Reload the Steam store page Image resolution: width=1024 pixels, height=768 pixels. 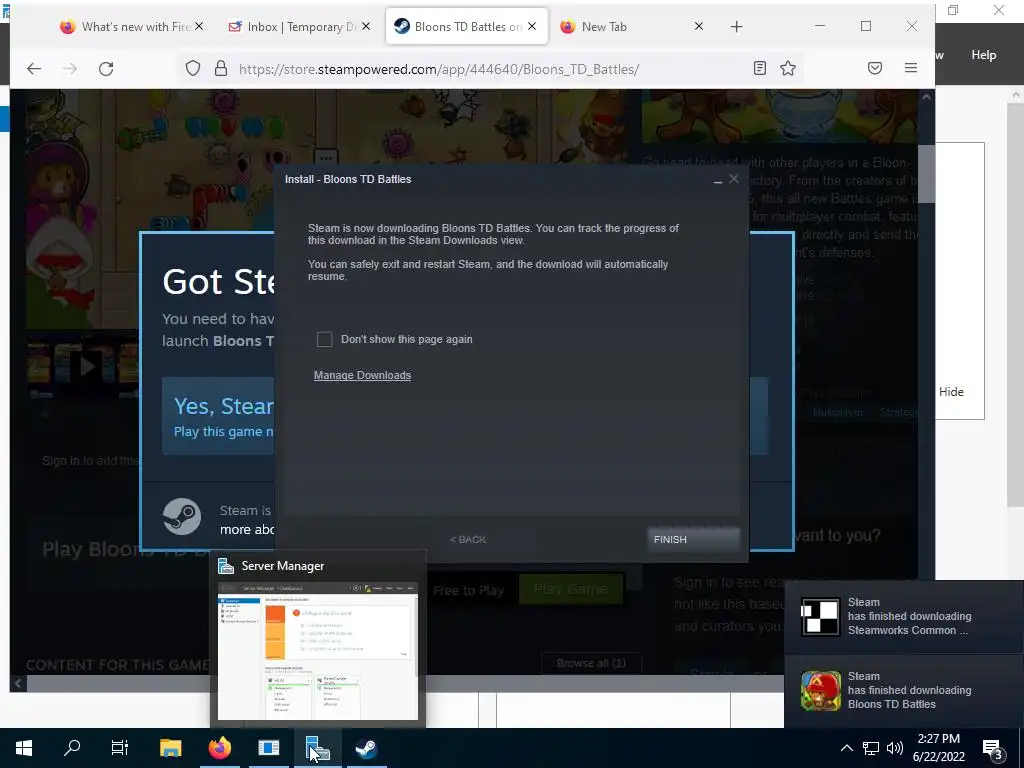106,69
